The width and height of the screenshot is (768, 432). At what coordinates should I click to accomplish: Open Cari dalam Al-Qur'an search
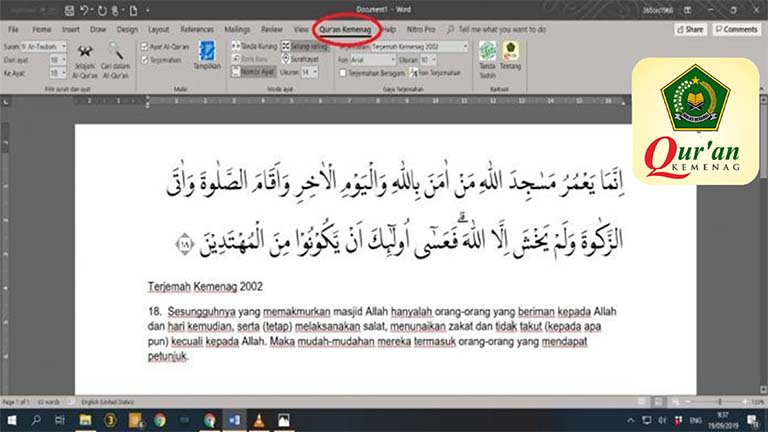(116, 62)
